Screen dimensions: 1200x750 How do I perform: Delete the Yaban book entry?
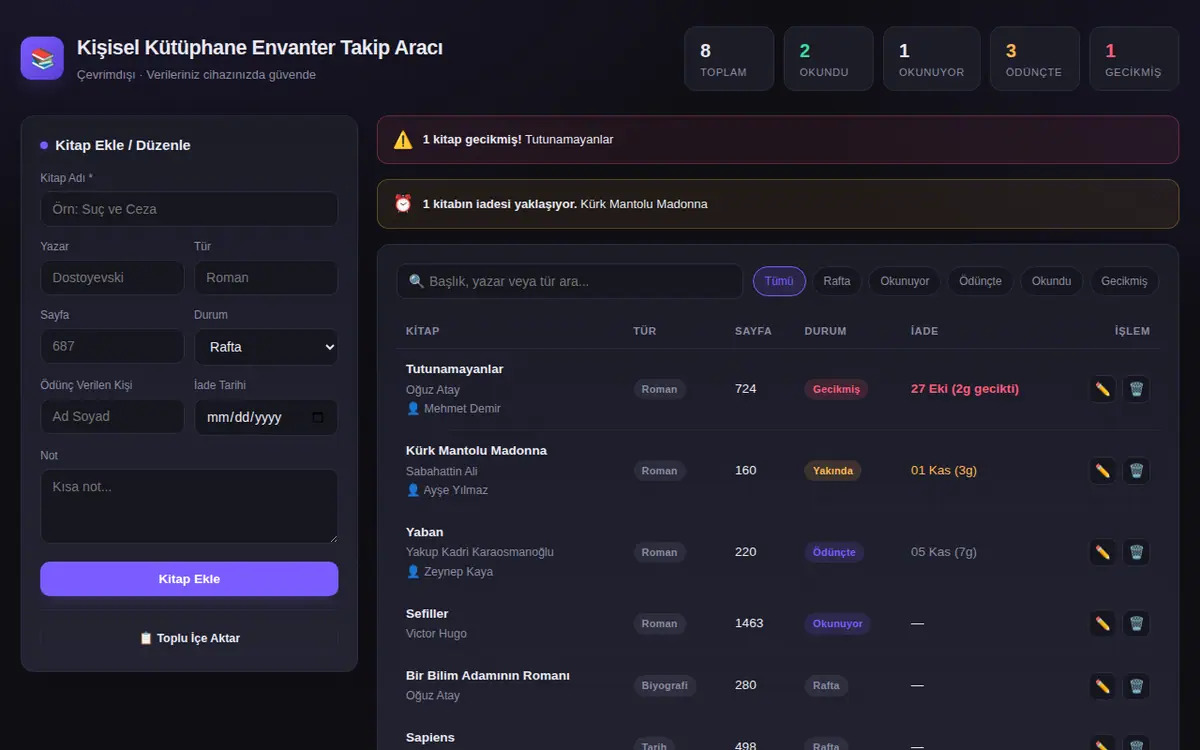[x=1136, y=552]
